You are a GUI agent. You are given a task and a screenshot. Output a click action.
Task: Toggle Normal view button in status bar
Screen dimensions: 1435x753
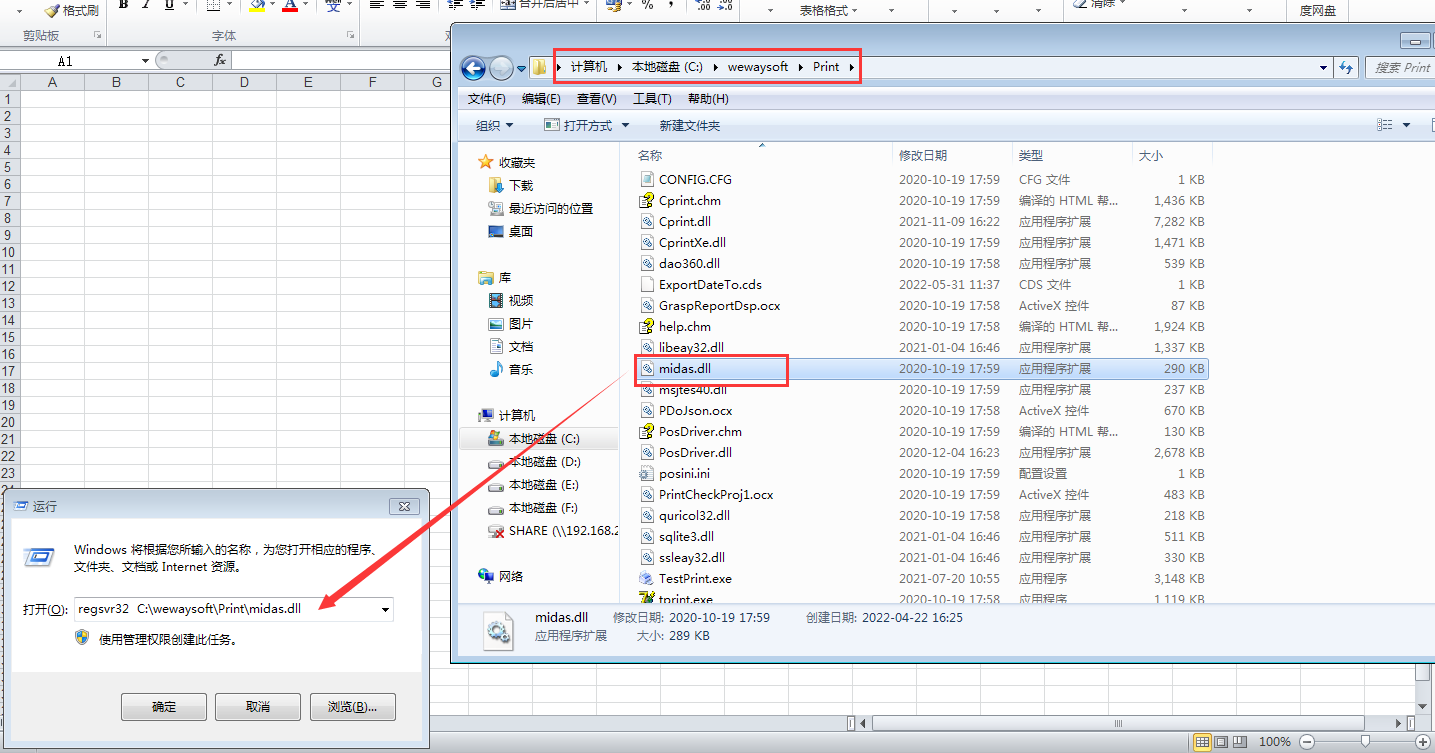tap(1204, 742)
